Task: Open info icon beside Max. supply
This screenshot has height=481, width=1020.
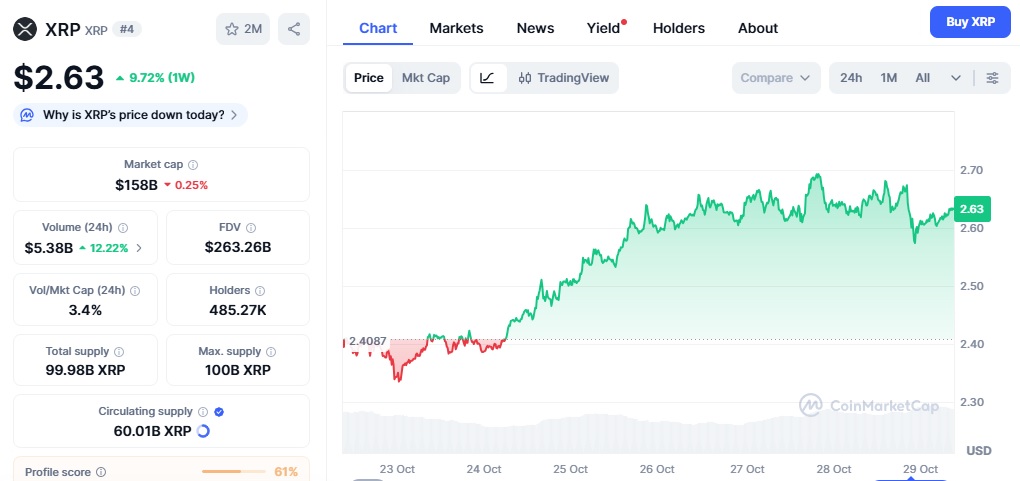Action: tap(271, 351)
